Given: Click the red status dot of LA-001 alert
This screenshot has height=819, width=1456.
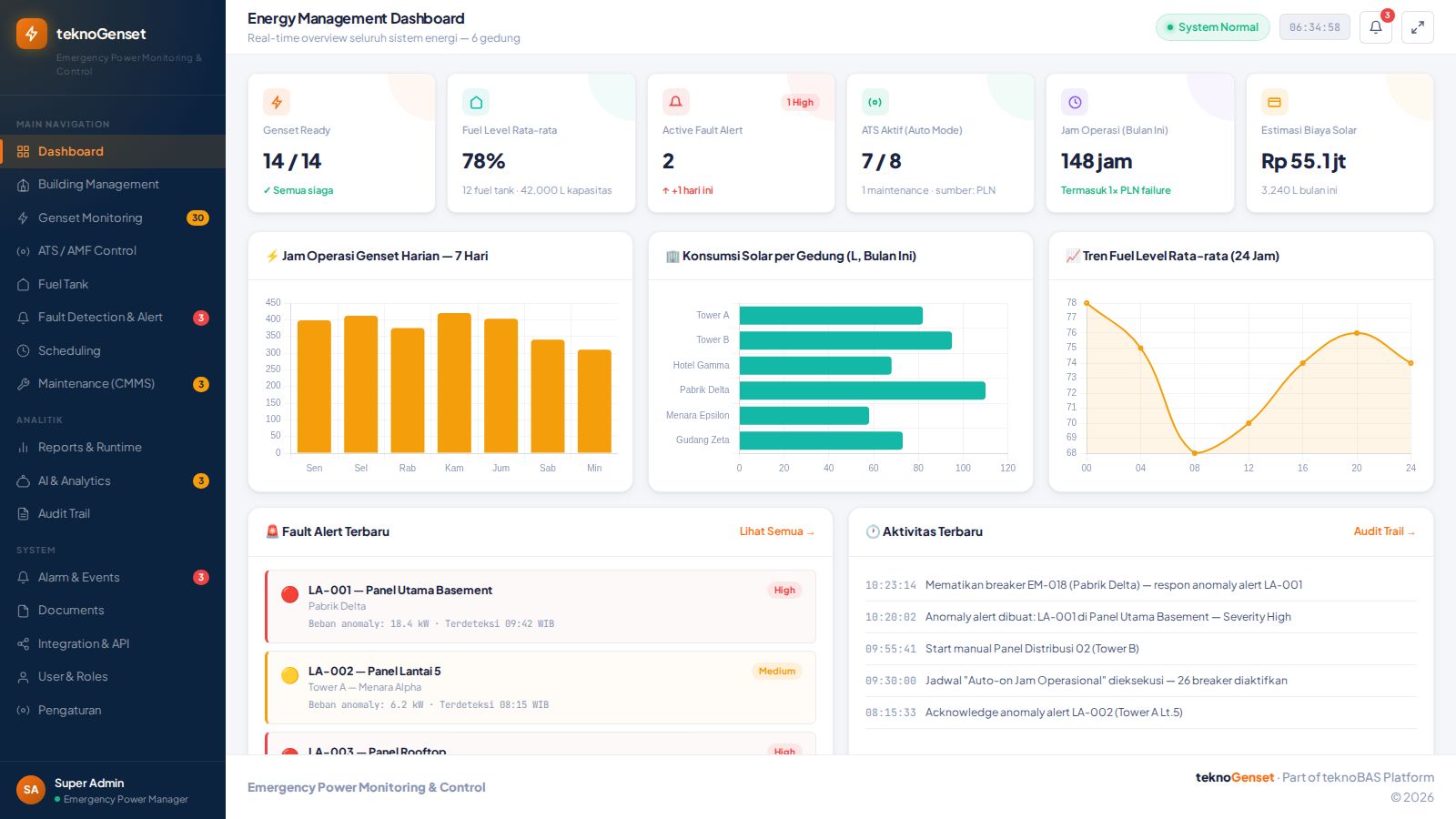Looking at the screenshot, I should pos(290,594).
